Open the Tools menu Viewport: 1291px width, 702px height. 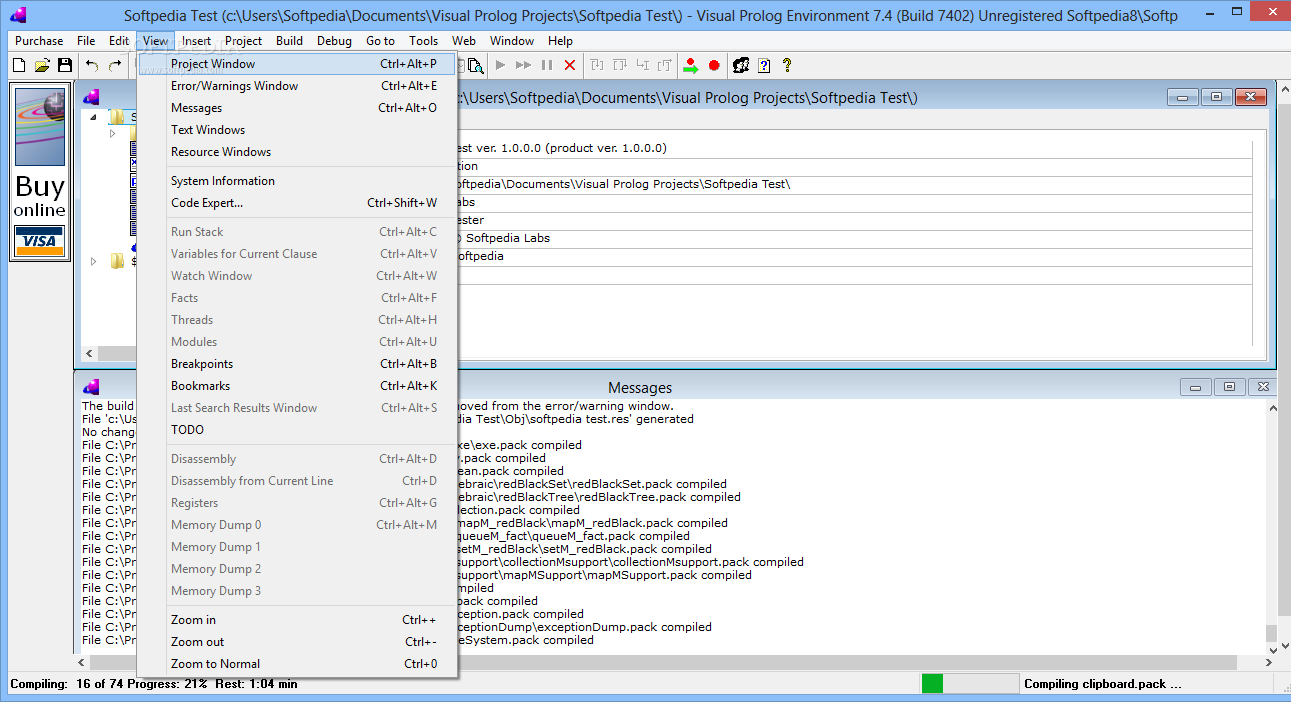point(423,41)
